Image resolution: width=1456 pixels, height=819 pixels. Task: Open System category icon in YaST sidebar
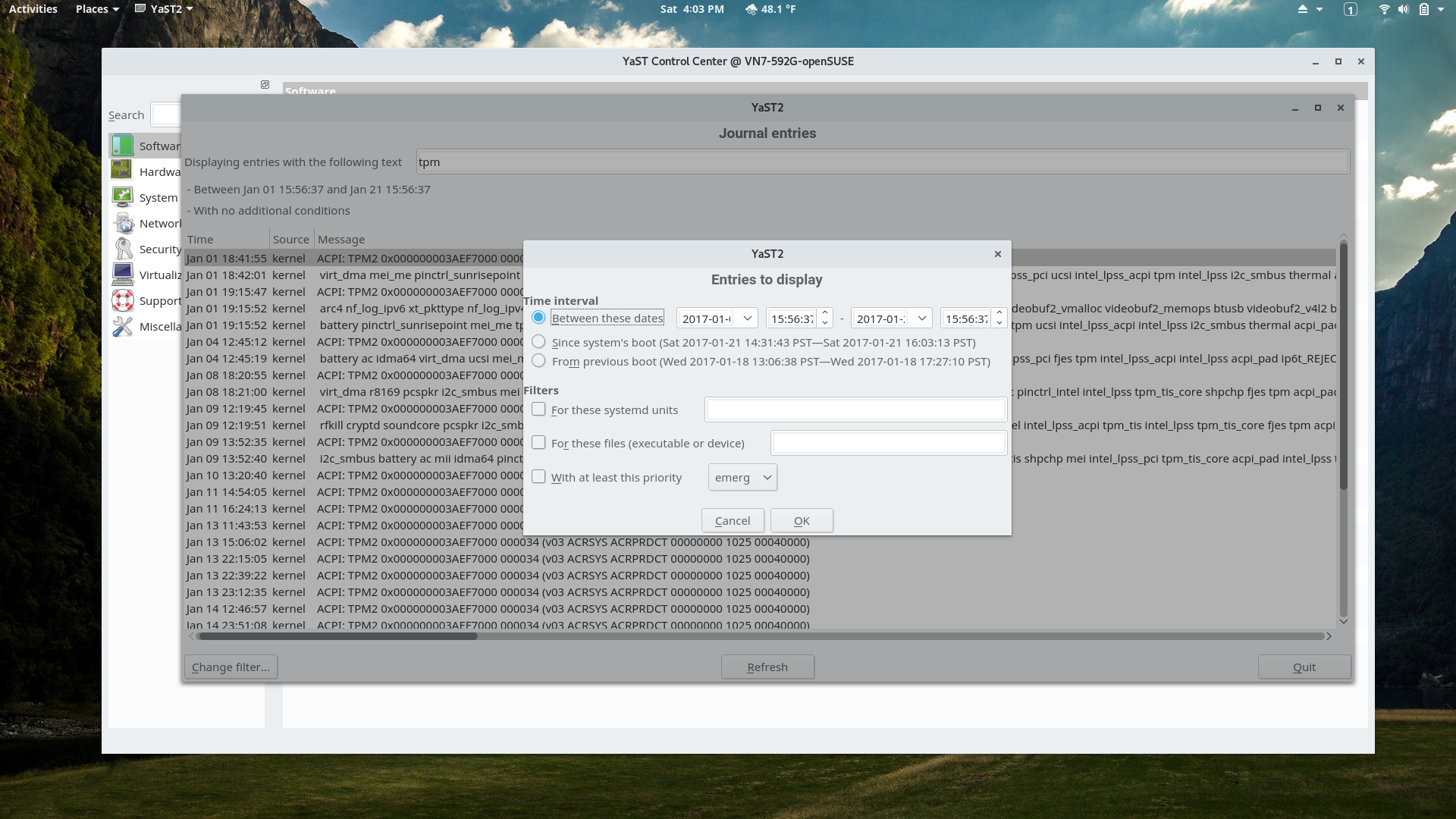[122, 197]
